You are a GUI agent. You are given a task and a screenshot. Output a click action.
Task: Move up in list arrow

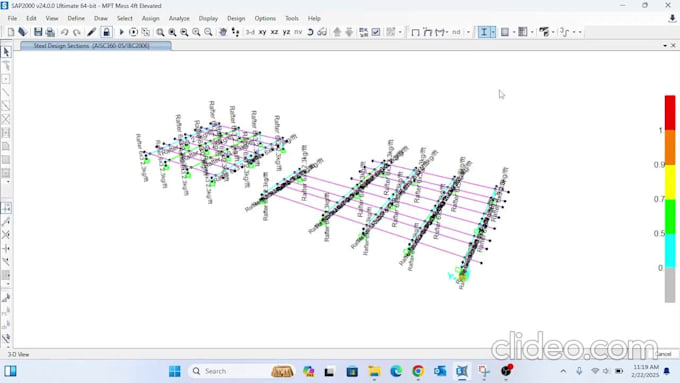point(337,32)
